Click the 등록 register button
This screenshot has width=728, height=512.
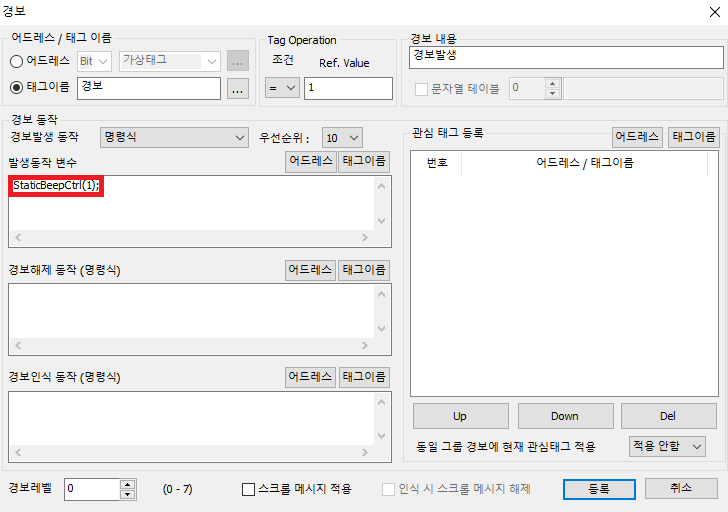[599, 489]
